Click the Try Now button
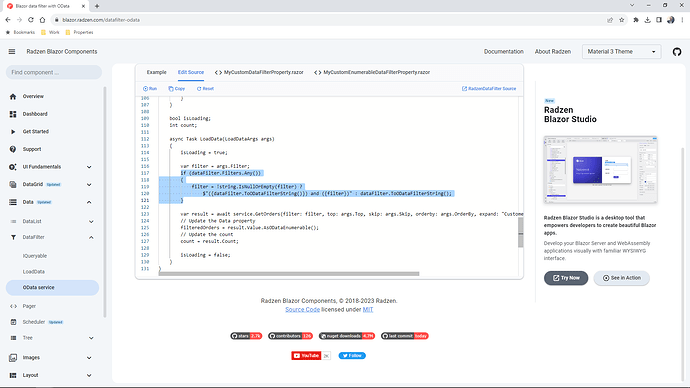This screenshot has height=388, width=690. (566, 278)
